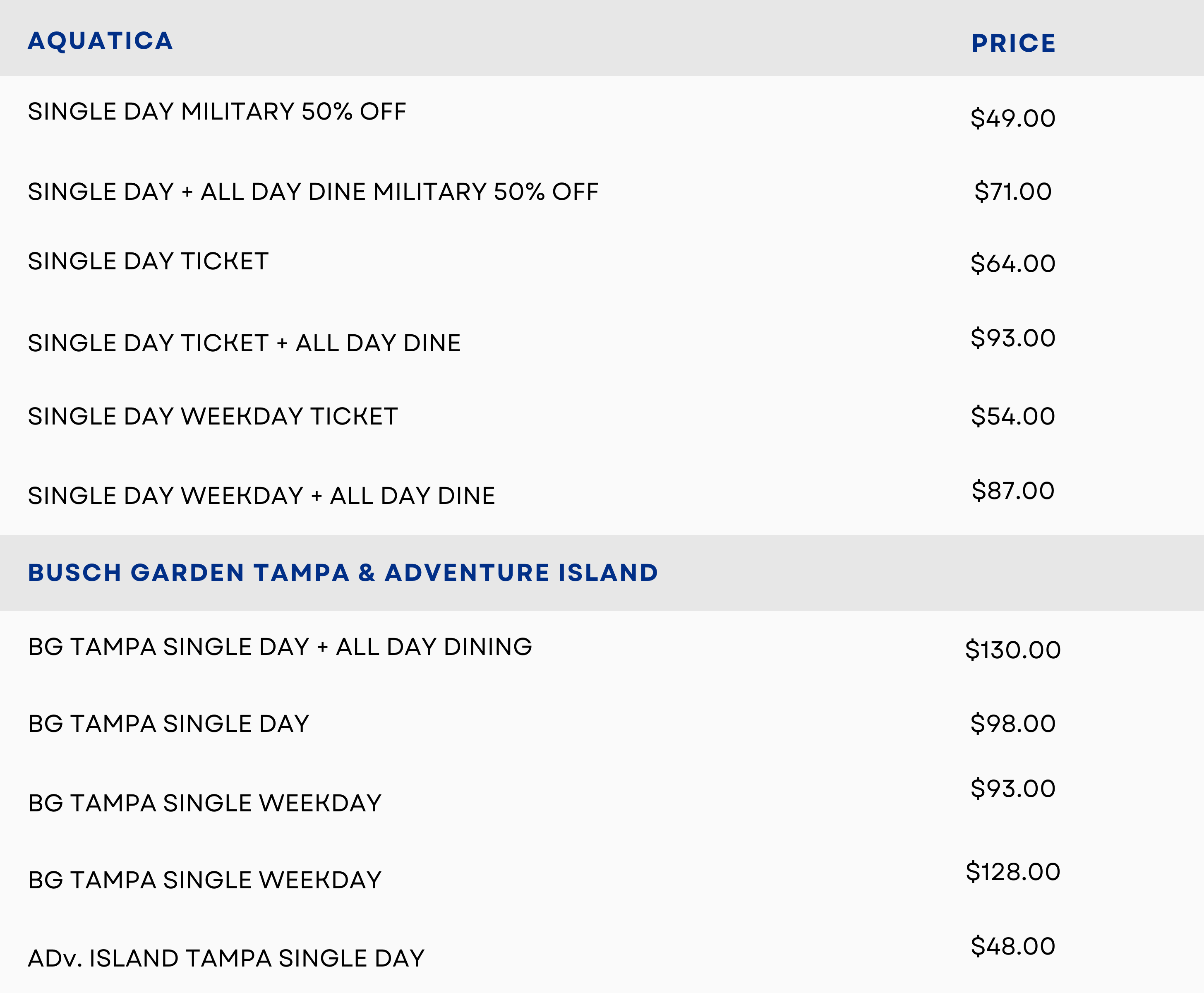Image resolution: width=1204 pixels, height=993 pixels.
Task: Select the Single Day Ticket label
Action: 148,261
